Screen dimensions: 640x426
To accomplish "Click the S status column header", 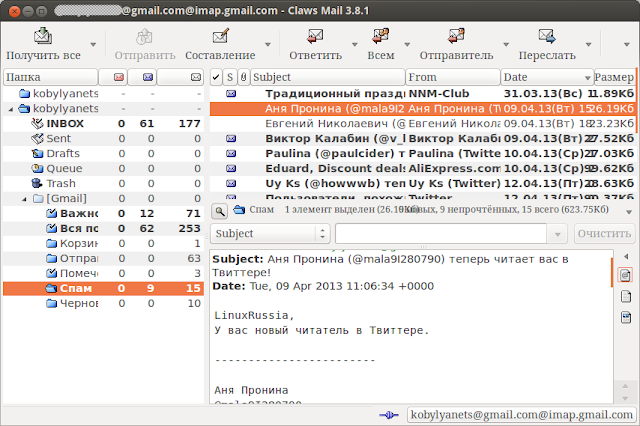I will (230, 77).
